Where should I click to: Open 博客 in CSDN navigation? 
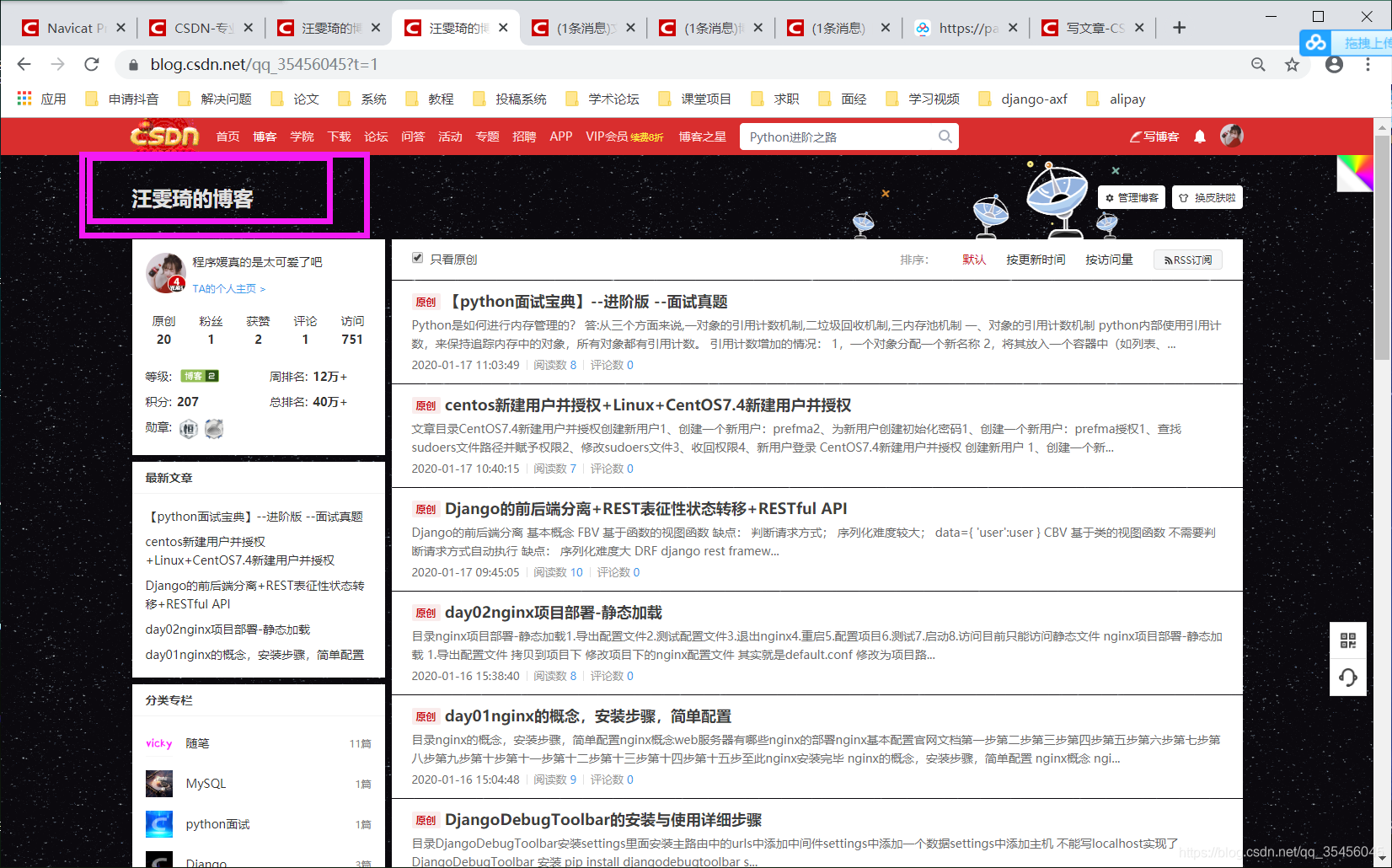tap(265, 137)
